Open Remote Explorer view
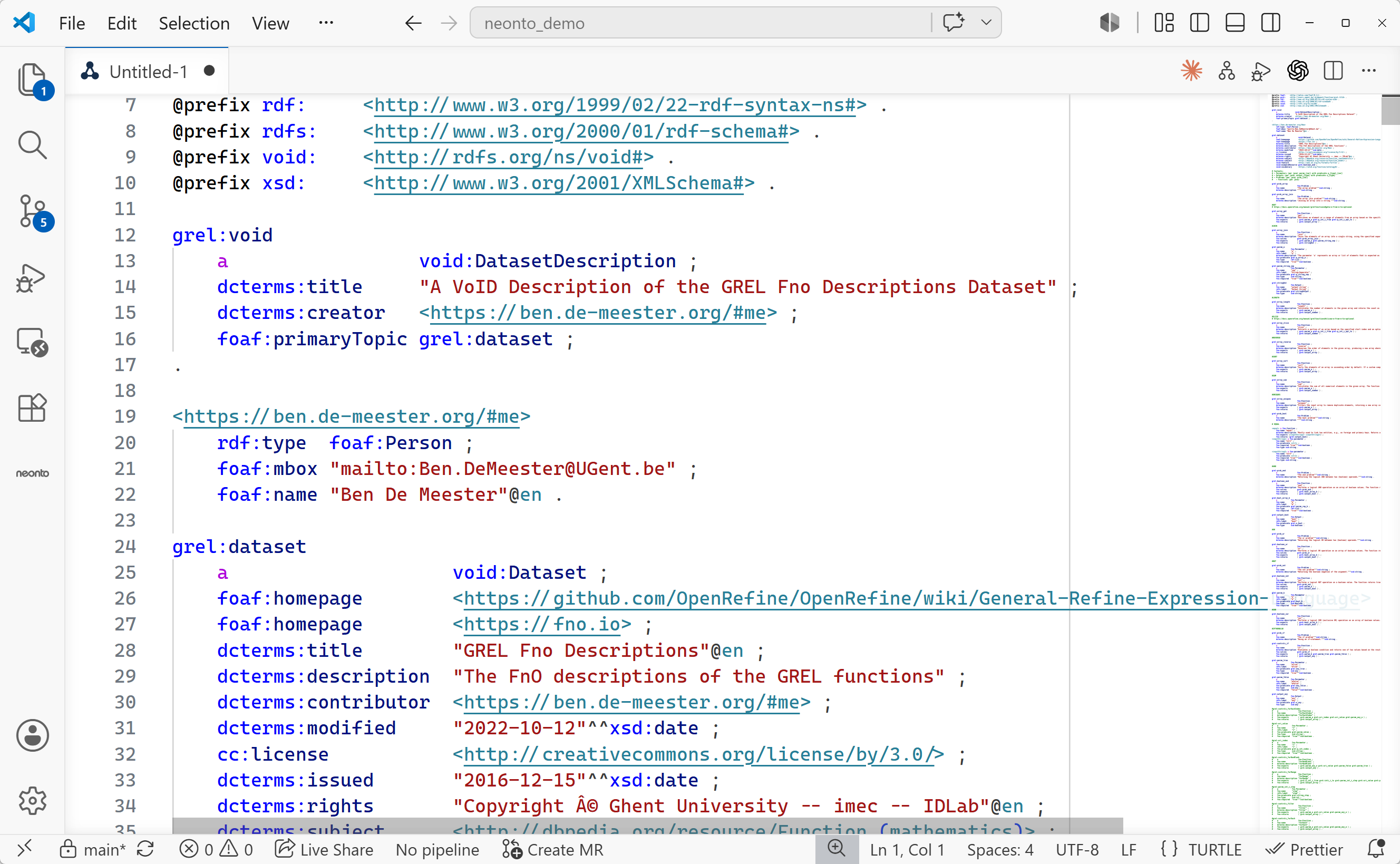 click(32, 342)
